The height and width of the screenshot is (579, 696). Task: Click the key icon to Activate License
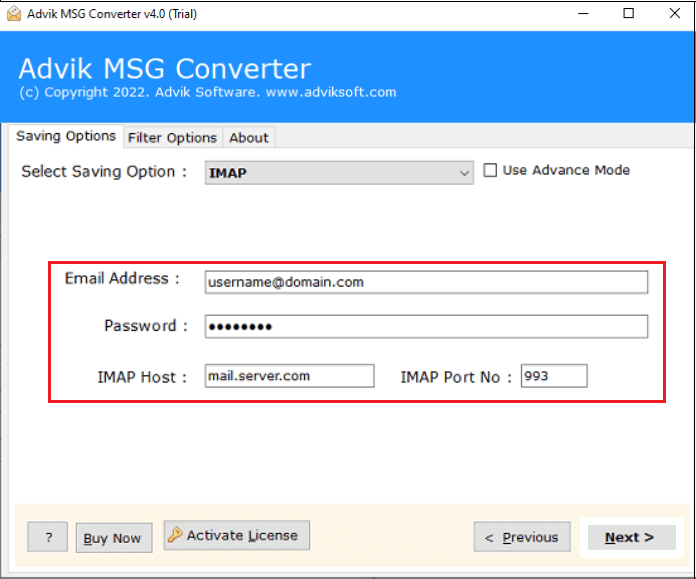click(175, 535)
